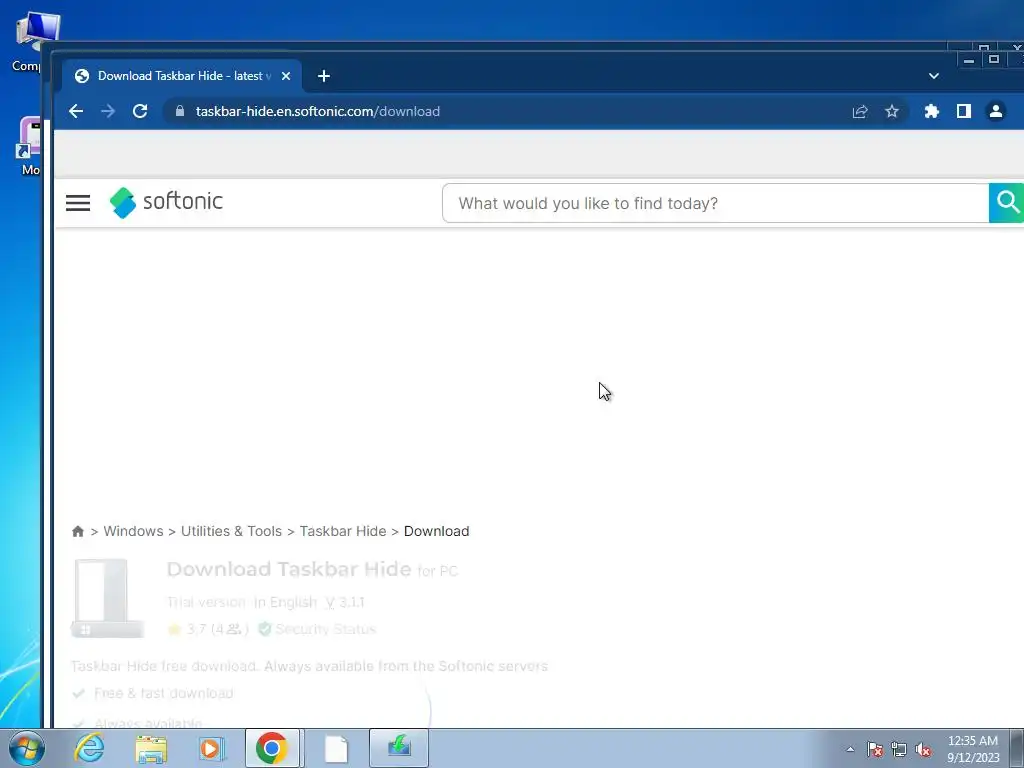The image size is (1024, 768).
Task: Focus the Softonic search field
Action: click(716, 203)
